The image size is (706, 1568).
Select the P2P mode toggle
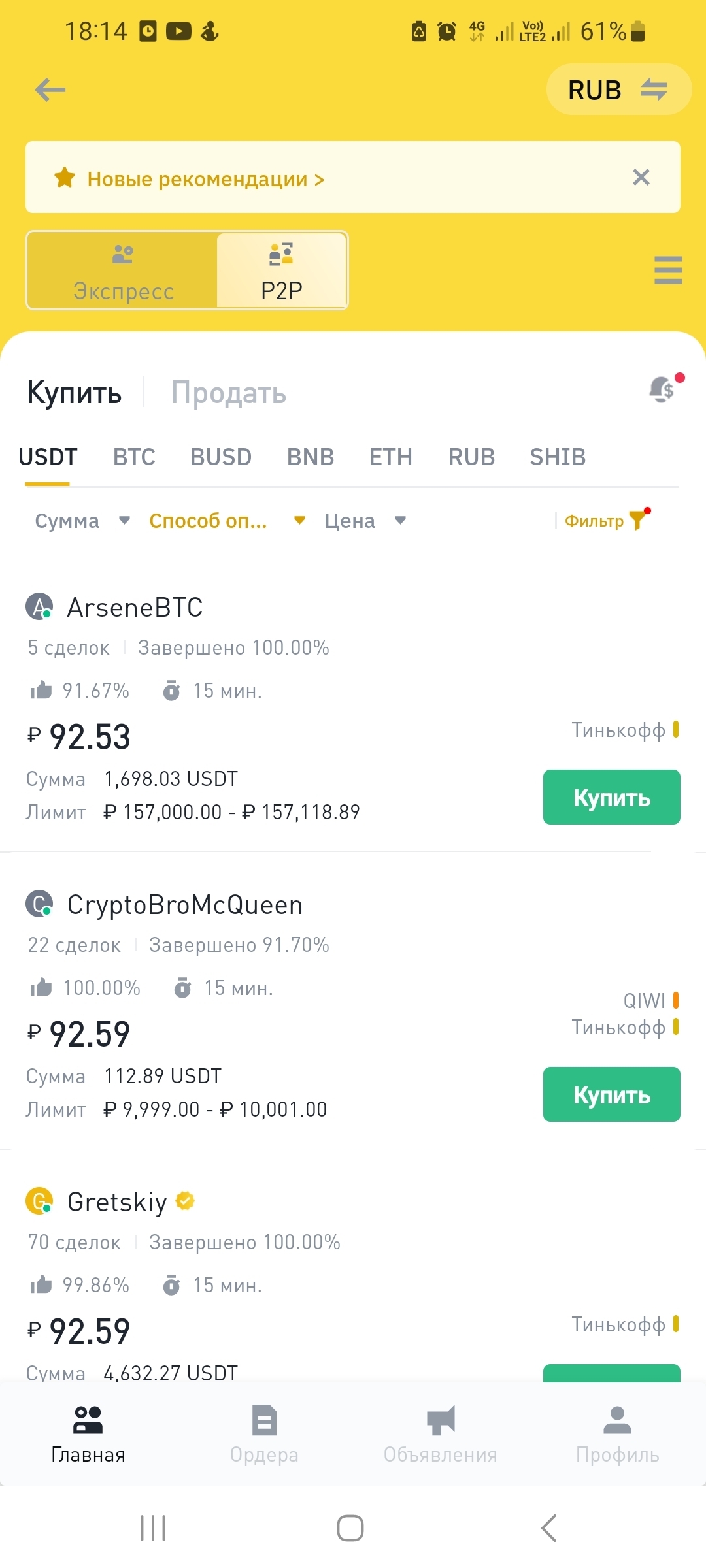click(x=282, y=270)
